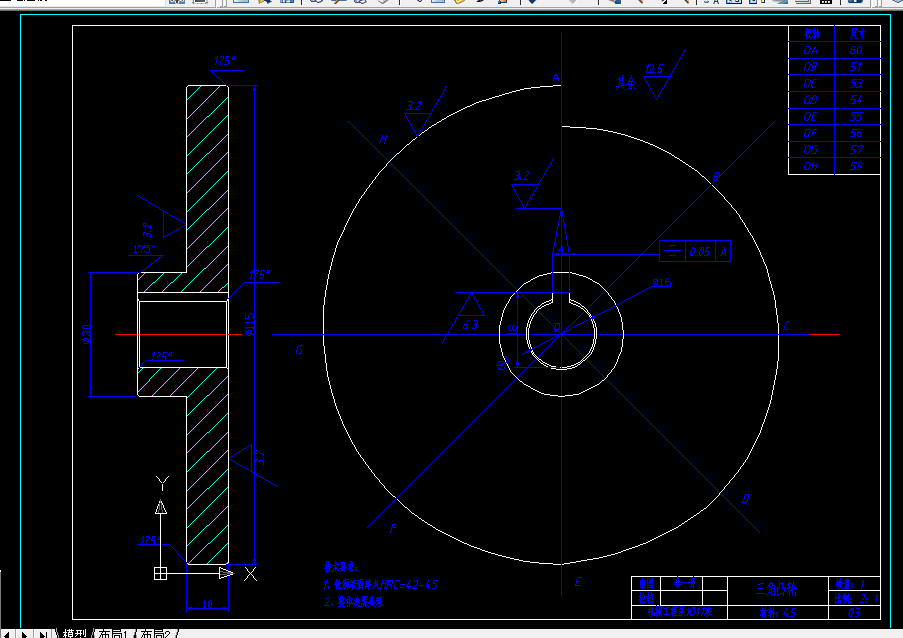
Task: Select the OF cell in dimension table
Action: tap(810, 133)
